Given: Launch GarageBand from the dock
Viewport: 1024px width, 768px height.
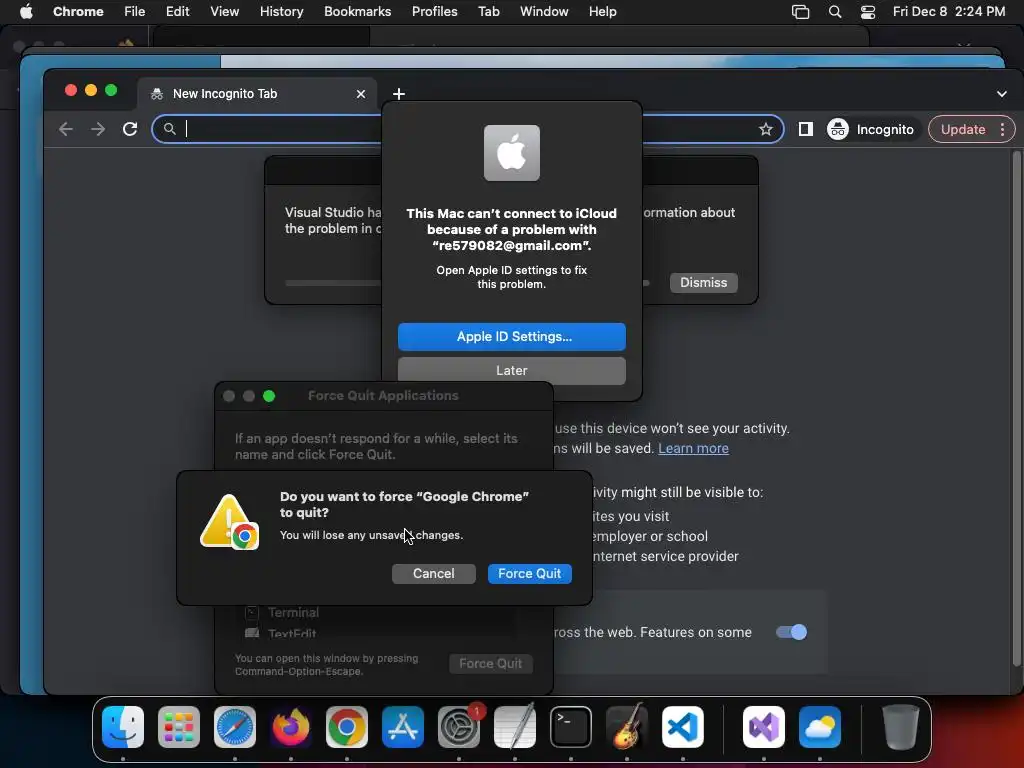Looking at the screenshot, I should point(627,727).
